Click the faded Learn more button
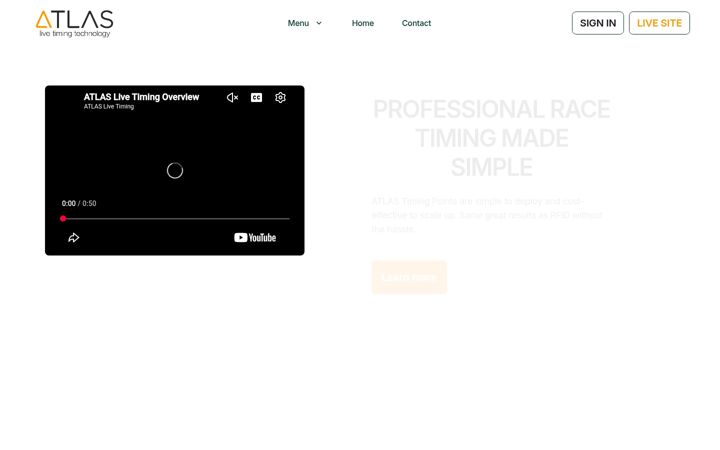The height and width of the screenshot is (450, 720). (x=409, y=277)
